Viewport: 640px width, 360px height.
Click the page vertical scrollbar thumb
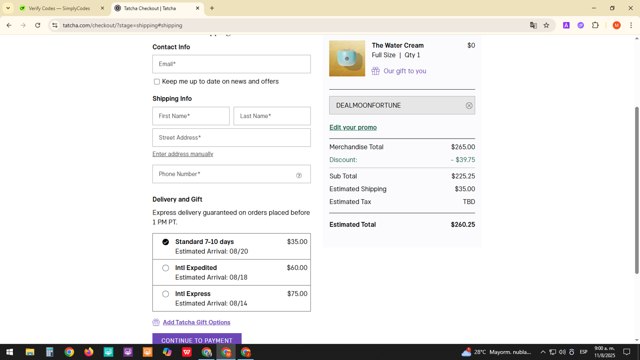click(x=636, y=190)
